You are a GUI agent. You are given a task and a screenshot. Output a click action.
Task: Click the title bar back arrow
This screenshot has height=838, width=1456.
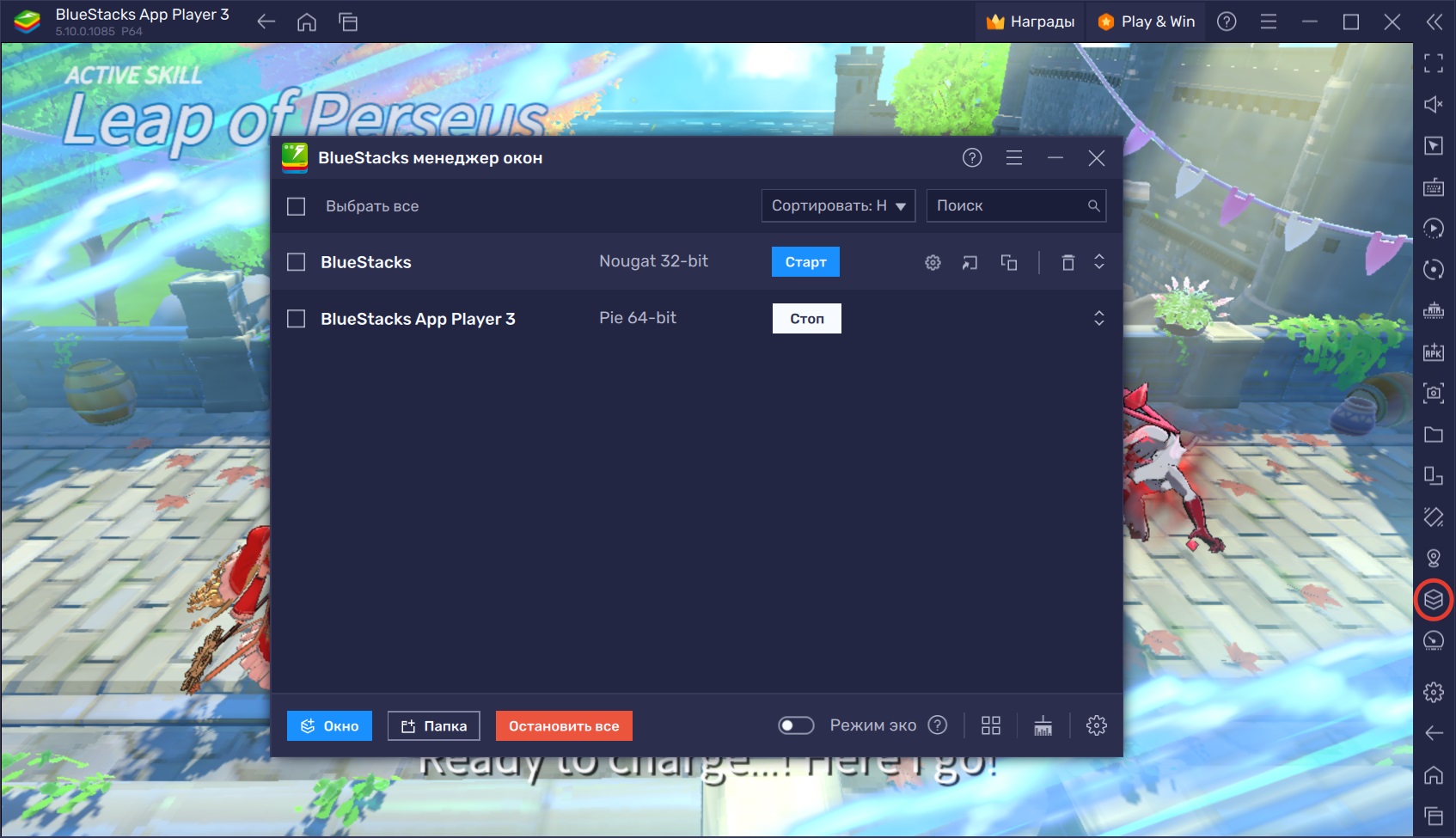[x=266, y=21]
